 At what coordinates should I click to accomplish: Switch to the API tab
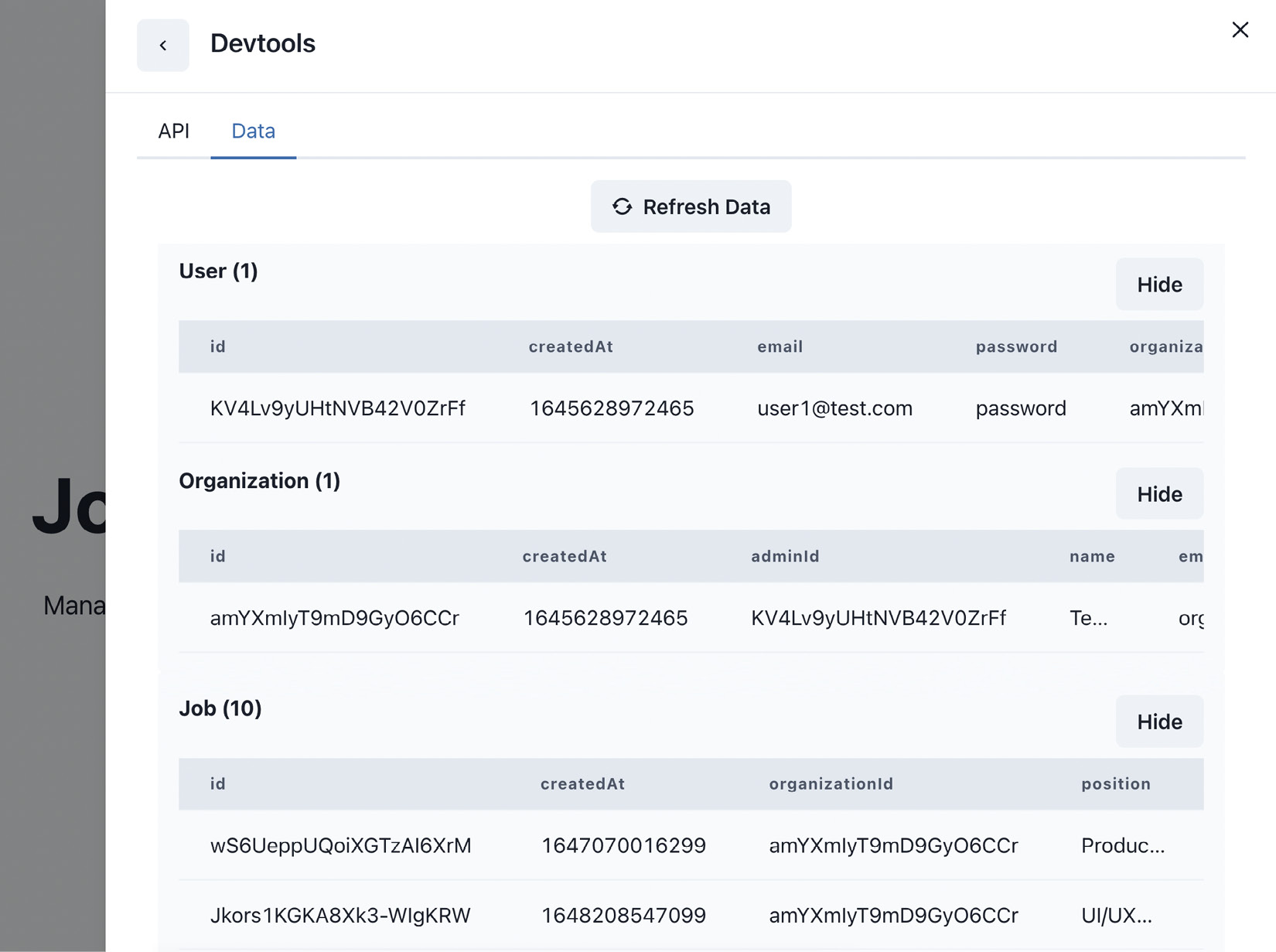coord(173,131)
